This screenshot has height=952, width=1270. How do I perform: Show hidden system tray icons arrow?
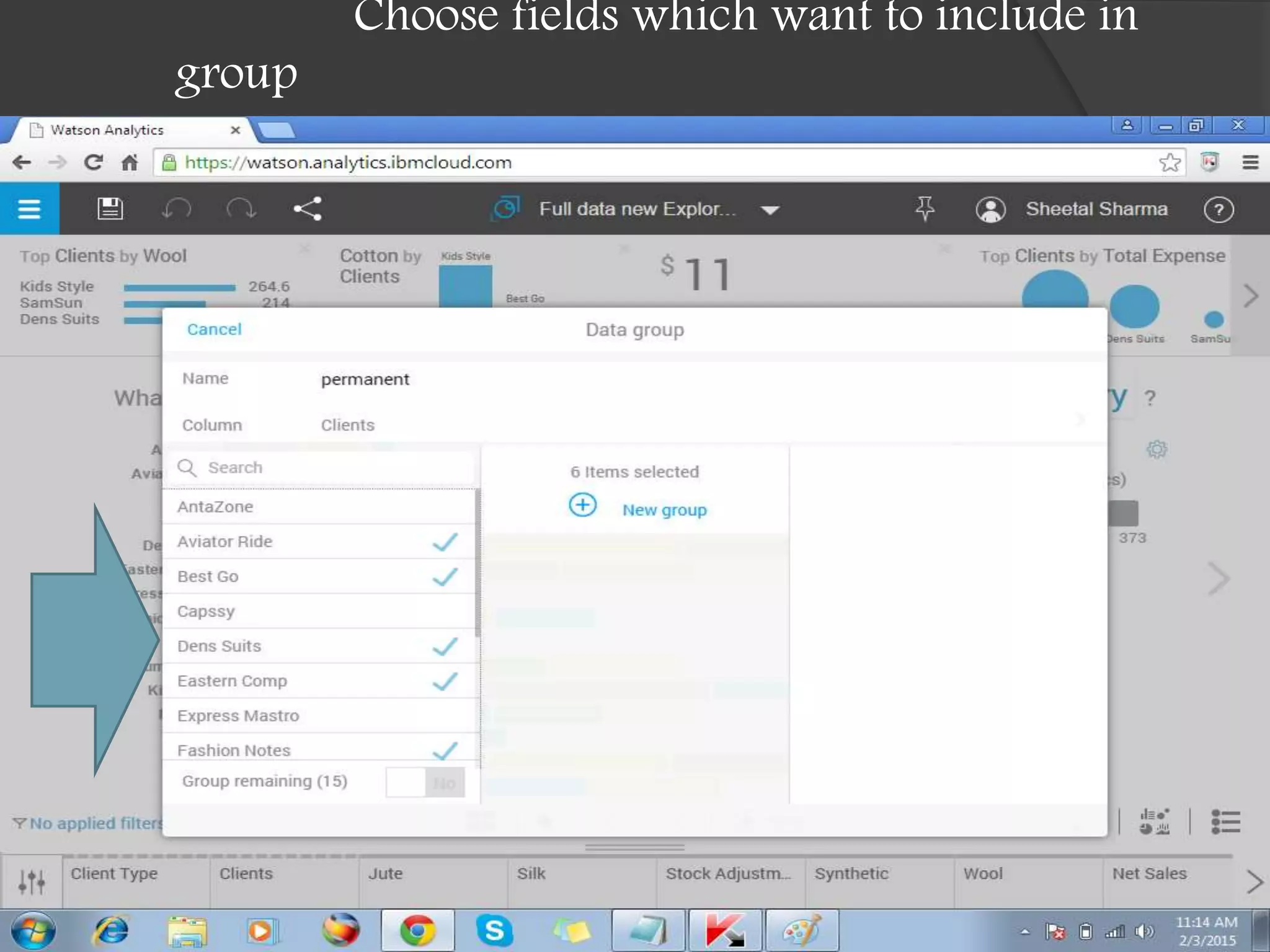pos(1025,932)
